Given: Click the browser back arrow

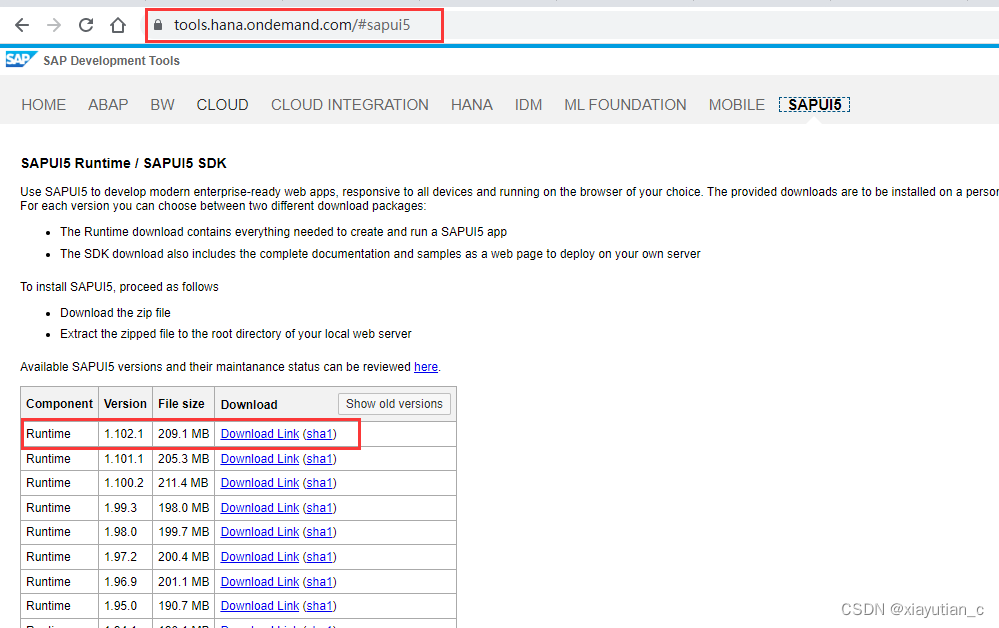Looking at the screenshot, I should coord(22,25).
